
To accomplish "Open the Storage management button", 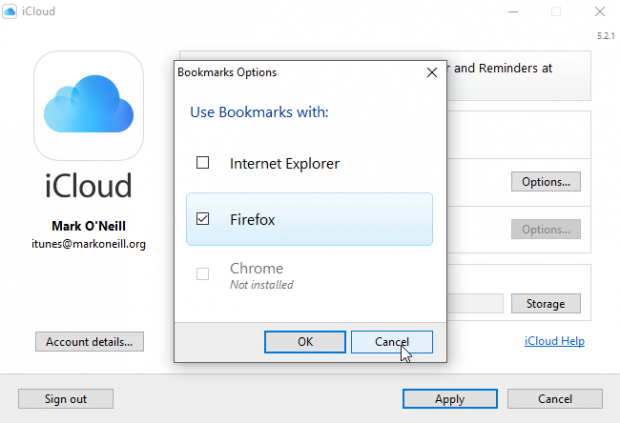I will pyautogui.click(x=545, y=303).
